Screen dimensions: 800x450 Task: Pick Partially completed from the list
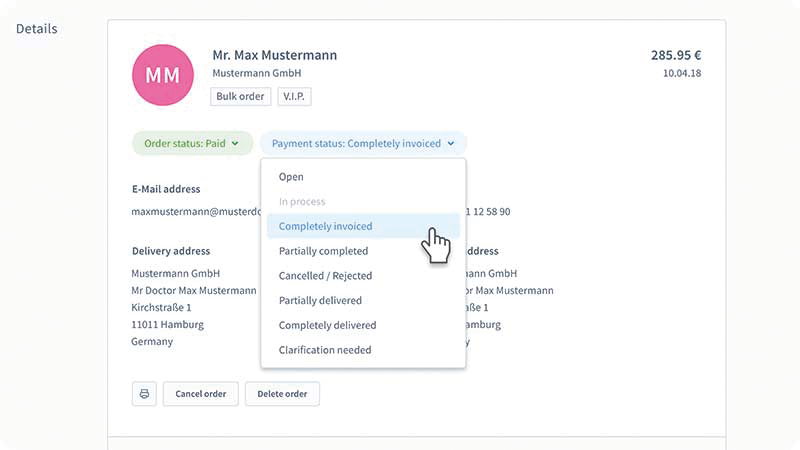pyautogui.click(x=323, y=251)
